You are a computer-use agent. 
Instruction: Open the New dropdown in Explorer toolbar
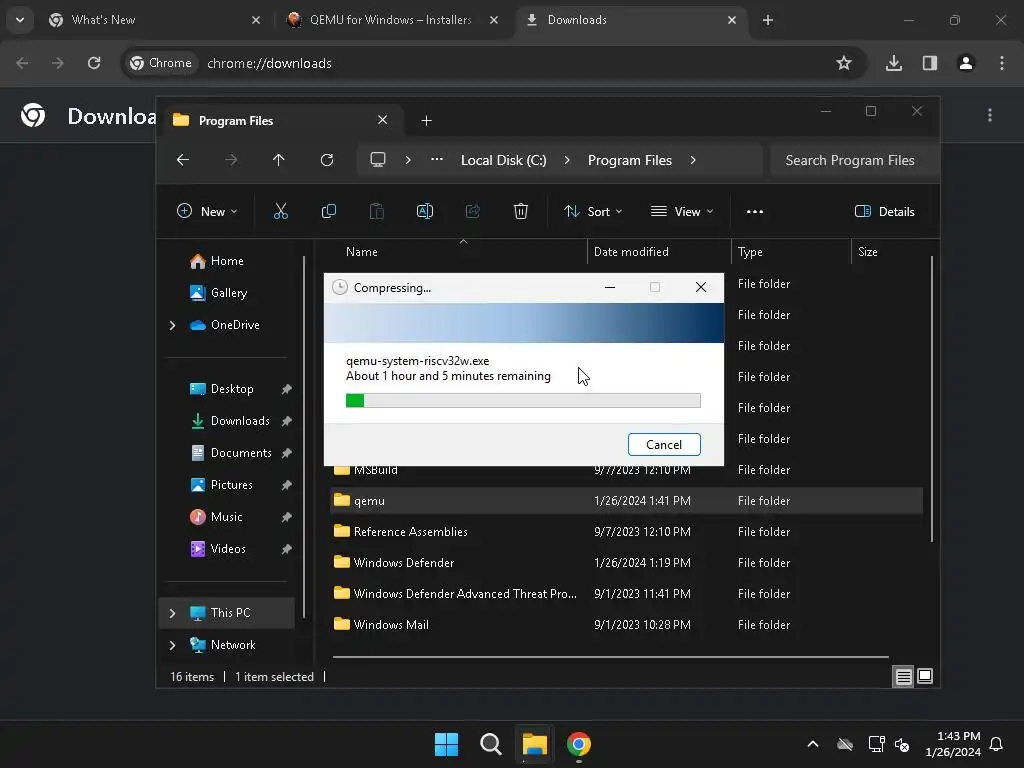207,212
